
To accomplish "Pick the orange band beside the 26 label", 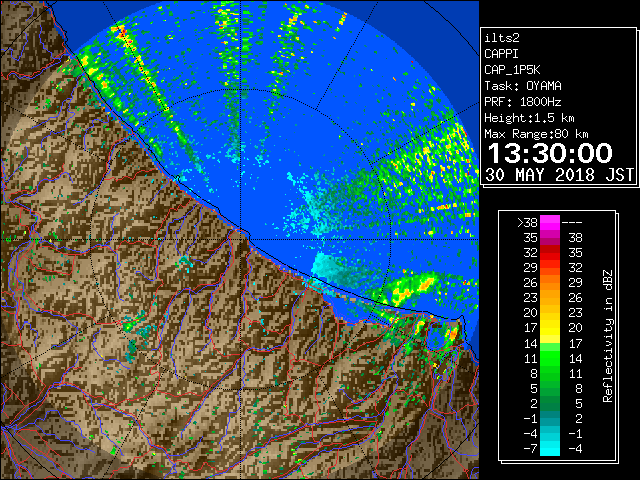I will [x=550, y=283].
